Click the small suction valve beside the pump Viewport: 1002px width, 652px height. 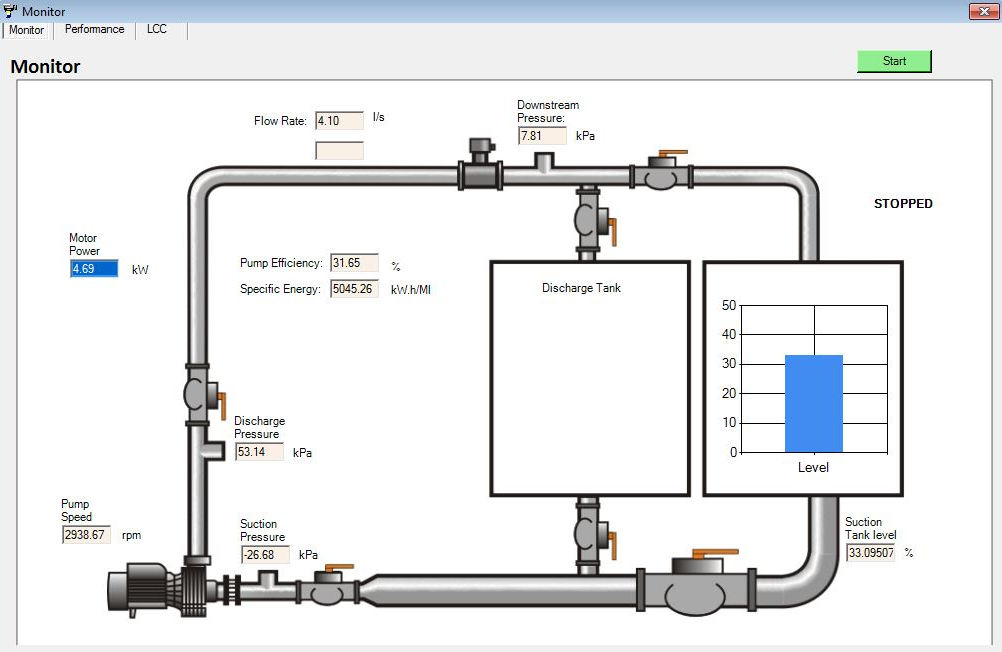pos(327,588)
